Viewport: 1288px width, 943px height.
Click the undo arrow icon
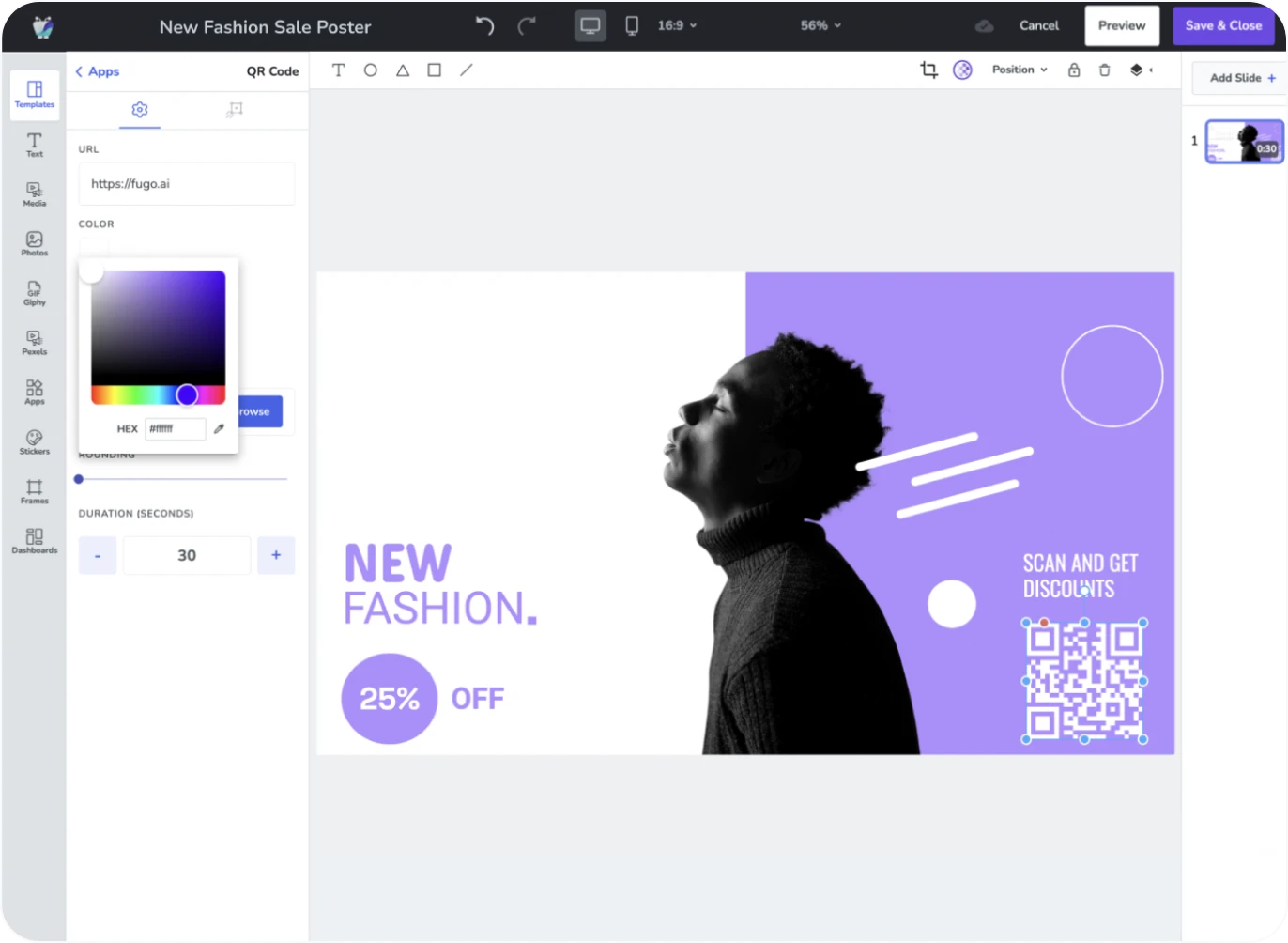484,25
